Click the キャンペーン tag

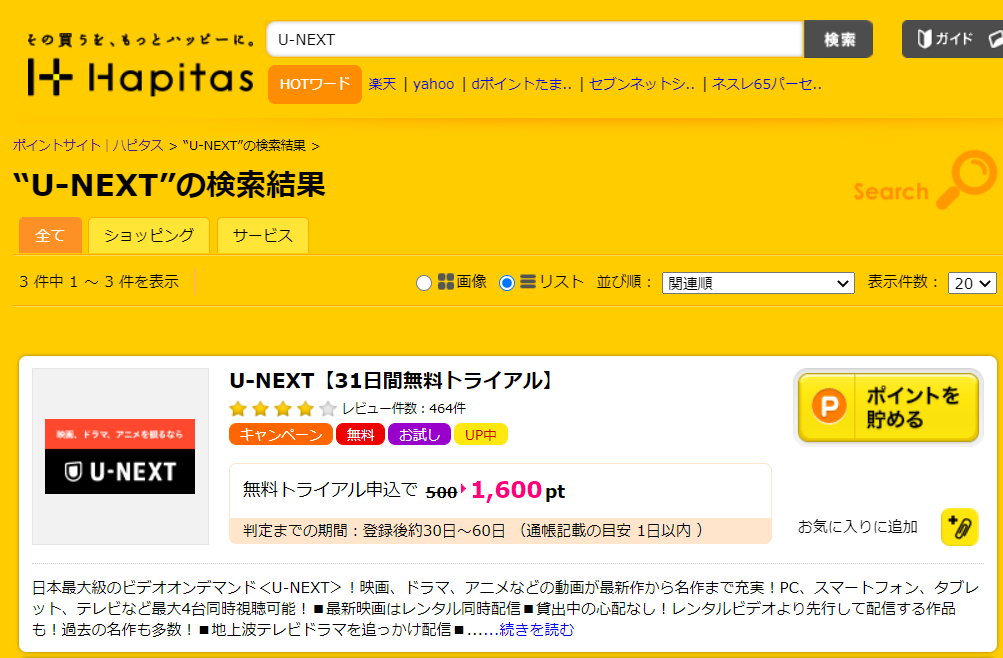pos(281,434)
